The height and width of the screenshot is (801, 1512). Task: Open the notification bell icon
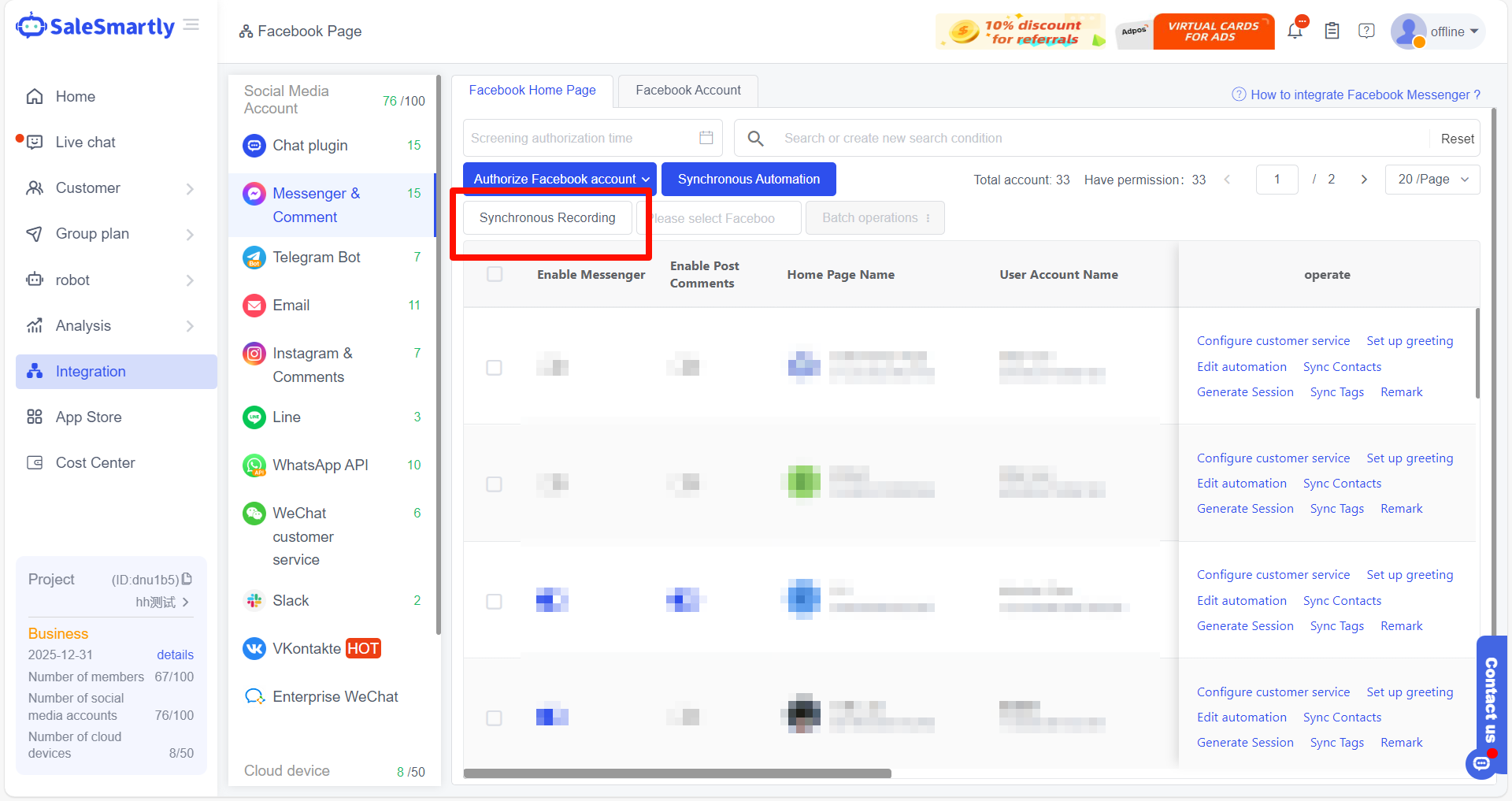coord(1295,32)
